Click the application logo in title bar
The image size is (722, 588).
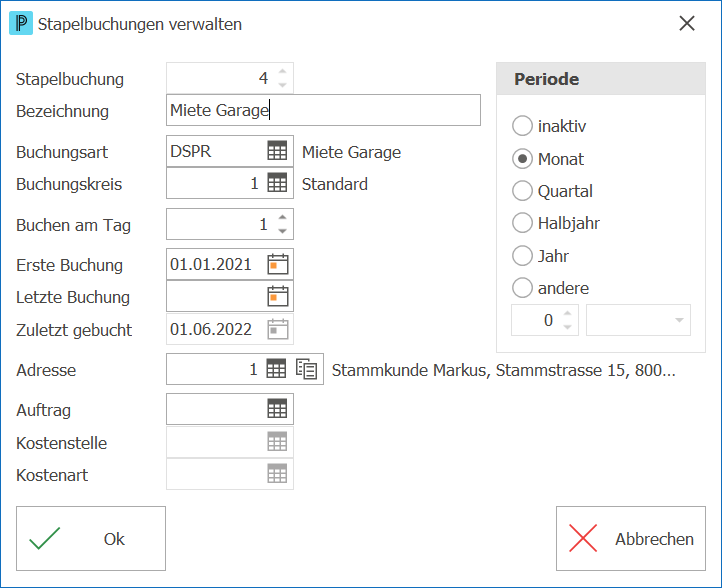point(21,23)
